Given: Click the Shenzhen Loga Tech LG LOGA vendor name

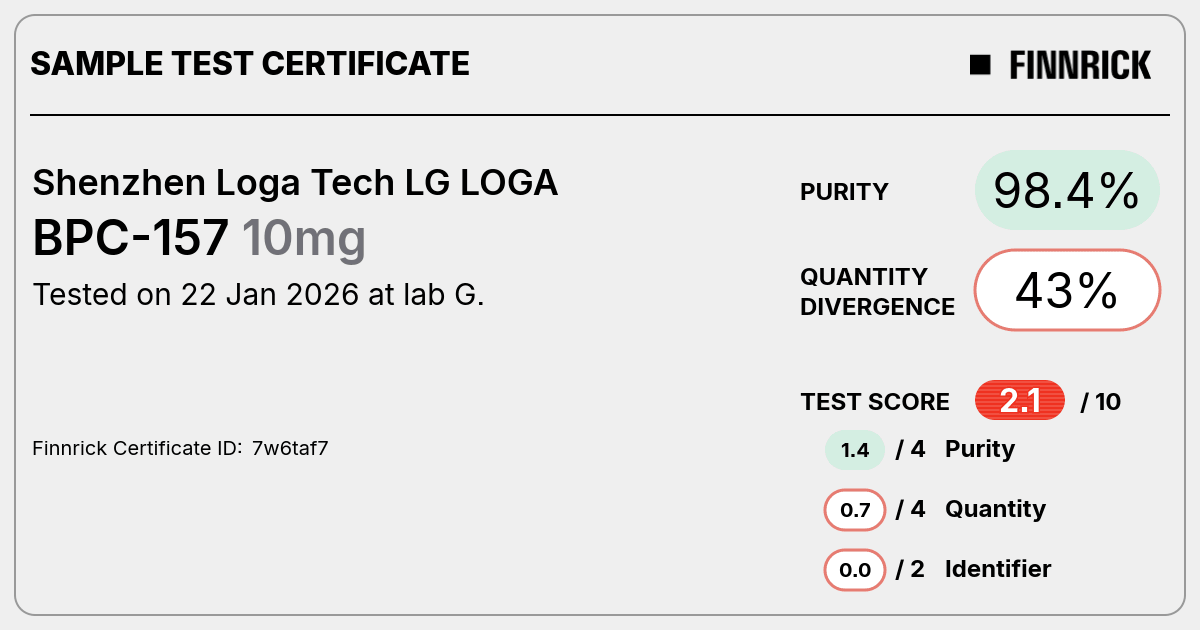Looking at the screenshot, I should (295, 183).
